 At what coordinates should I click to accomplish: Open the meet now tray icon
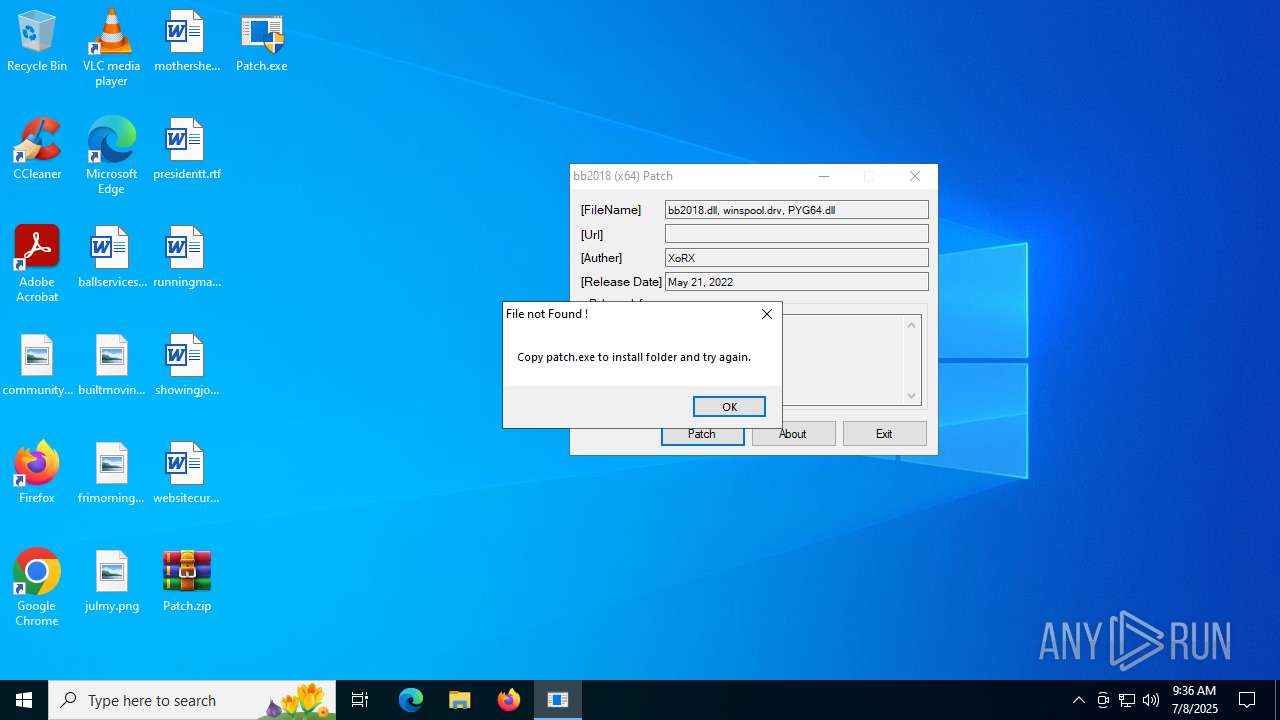[x=1103, y=700]
